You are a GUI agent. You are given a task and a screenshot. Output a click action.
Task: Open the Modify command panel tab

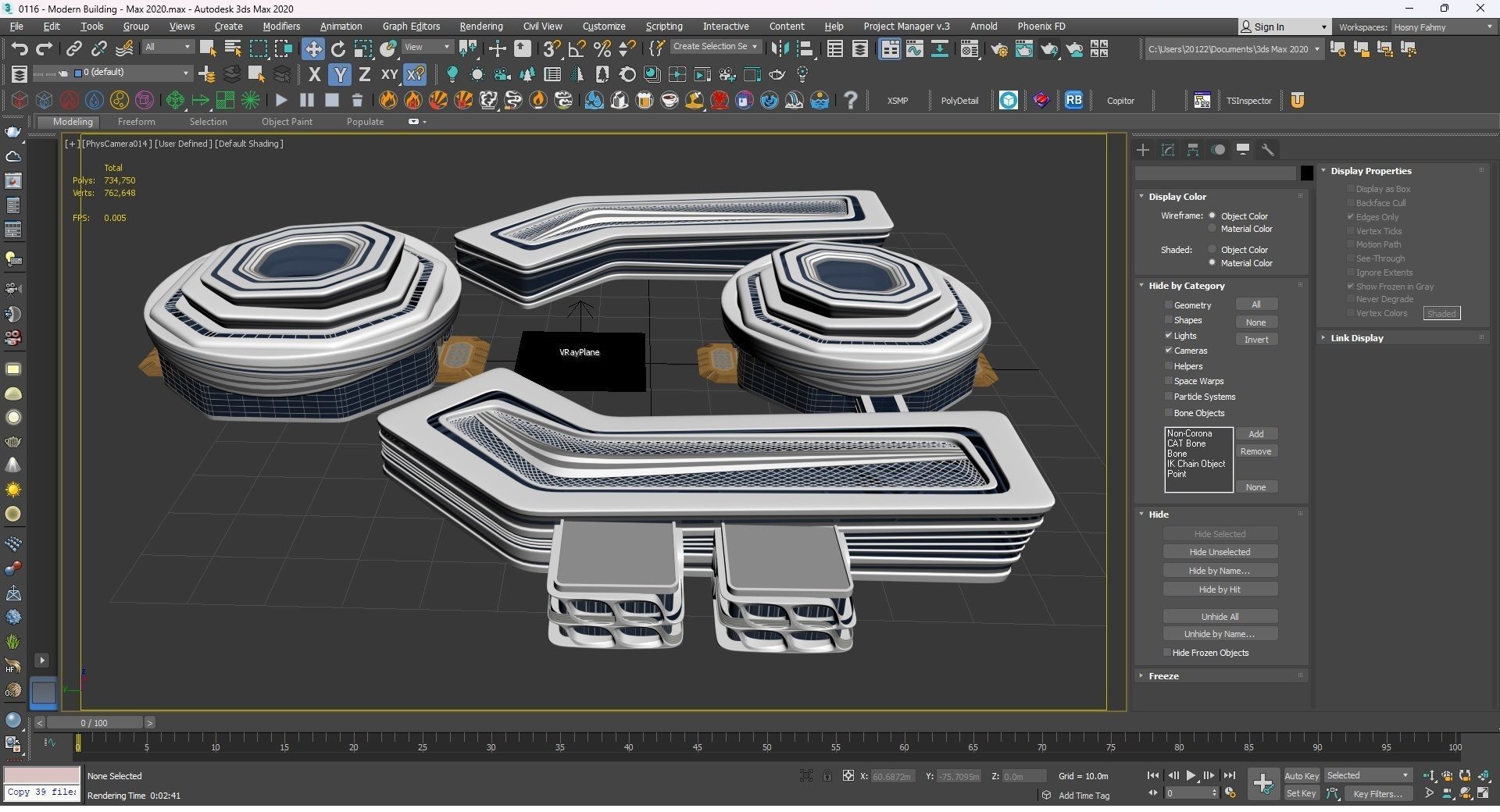[x=1168, y=150]
